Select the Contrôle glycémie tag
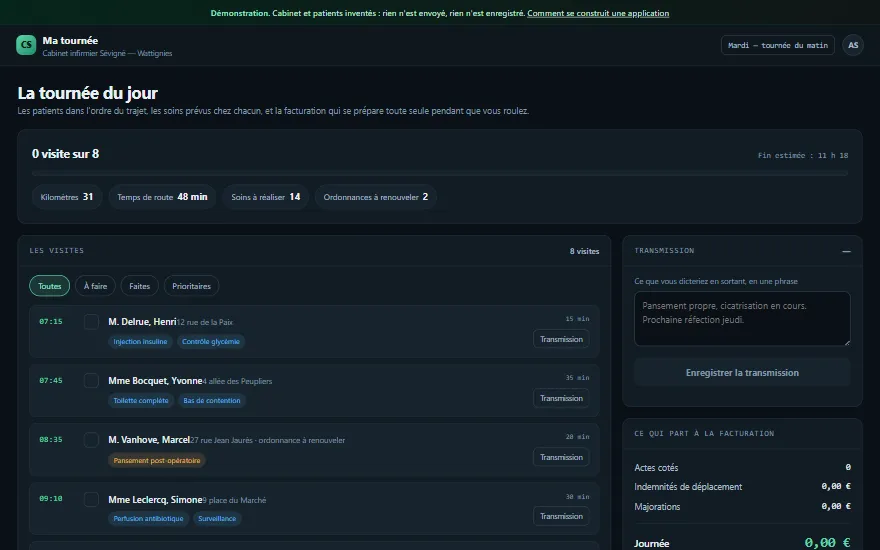880x550 pixels. [x=210, y=341]
